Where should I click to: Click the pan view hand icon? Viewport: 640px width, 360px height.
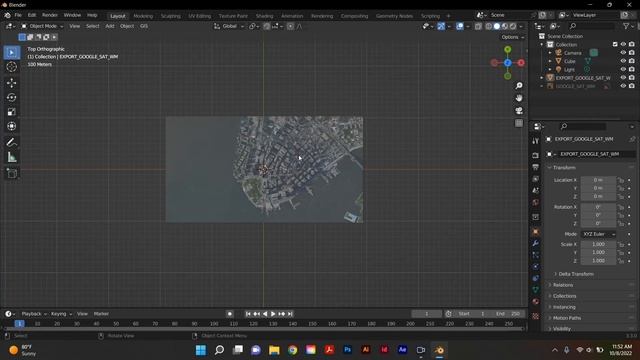pos(519,98)
